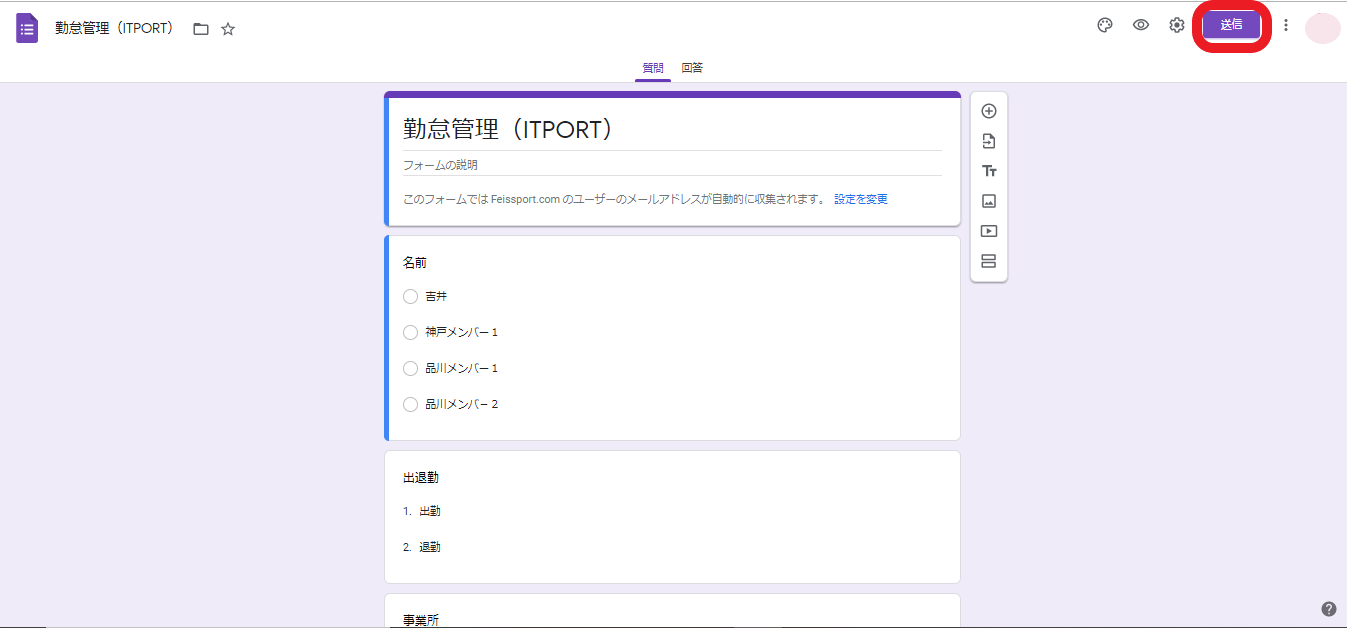The width and height of the screenshot is (1347, 628).
Task: Open the Google Forms home icon
Action: [x=27, y=28]
